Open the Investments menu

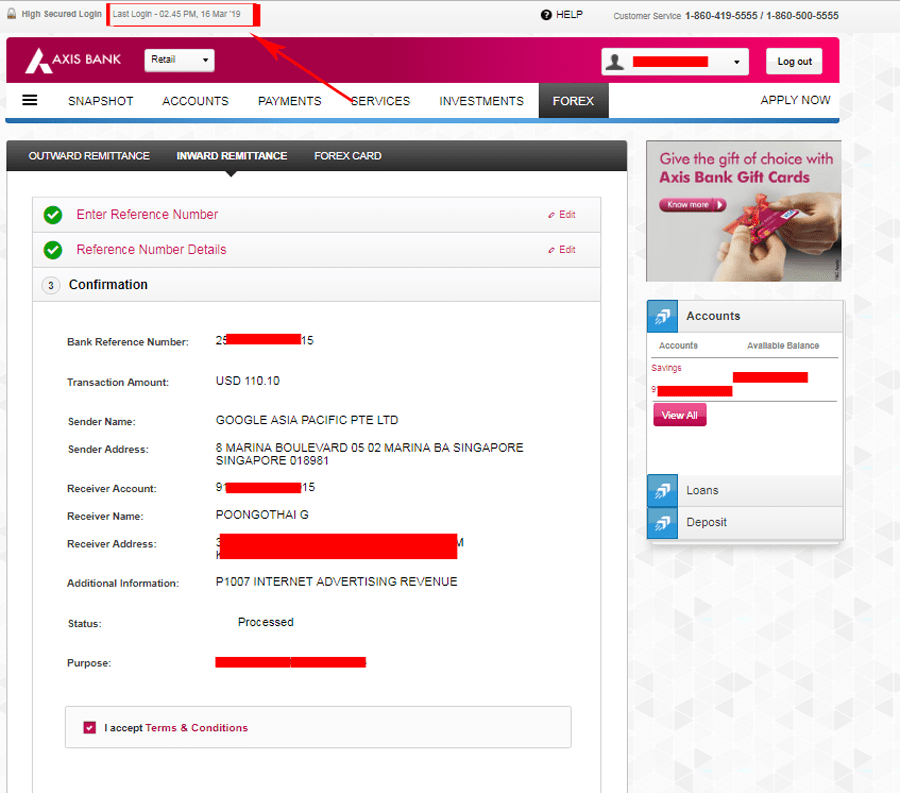point(482,101)
